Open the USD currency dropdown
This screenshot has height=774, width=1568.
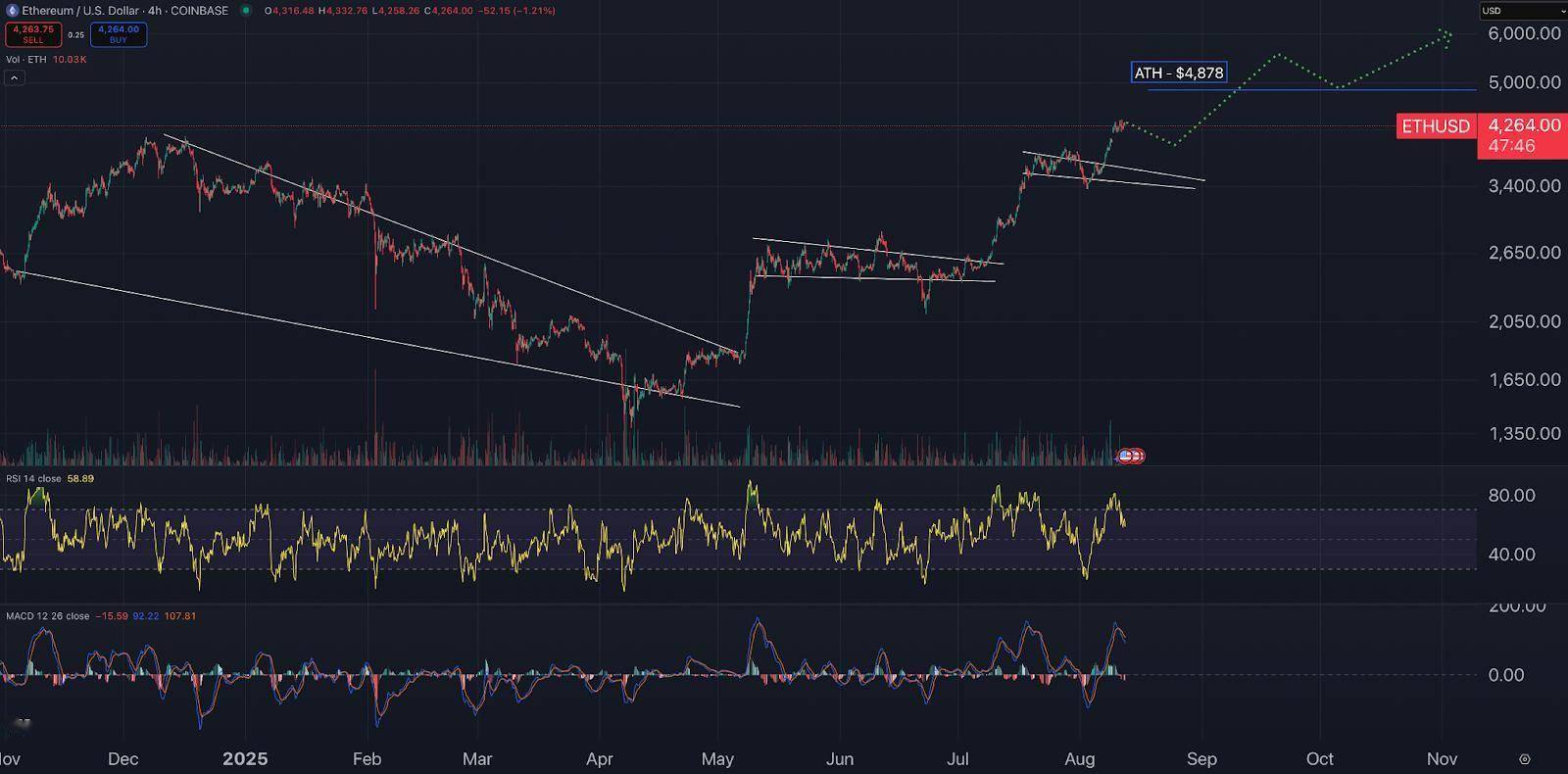(x=1522, y=11)
